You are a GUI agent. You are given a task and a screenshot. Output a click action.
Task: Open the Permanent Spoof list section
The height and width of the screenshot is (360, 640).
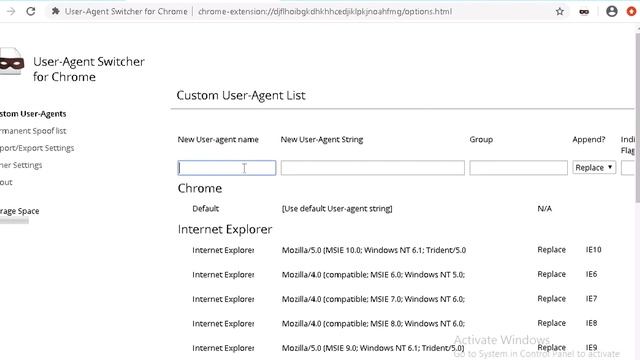click(x=33, y=131)
